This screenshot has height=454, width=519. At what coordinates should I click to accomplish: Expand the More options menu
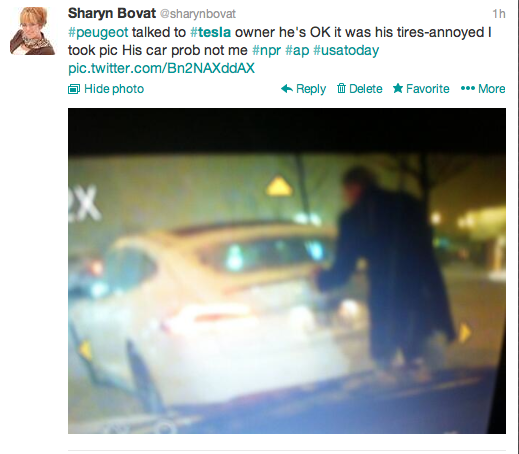(483, 89)
